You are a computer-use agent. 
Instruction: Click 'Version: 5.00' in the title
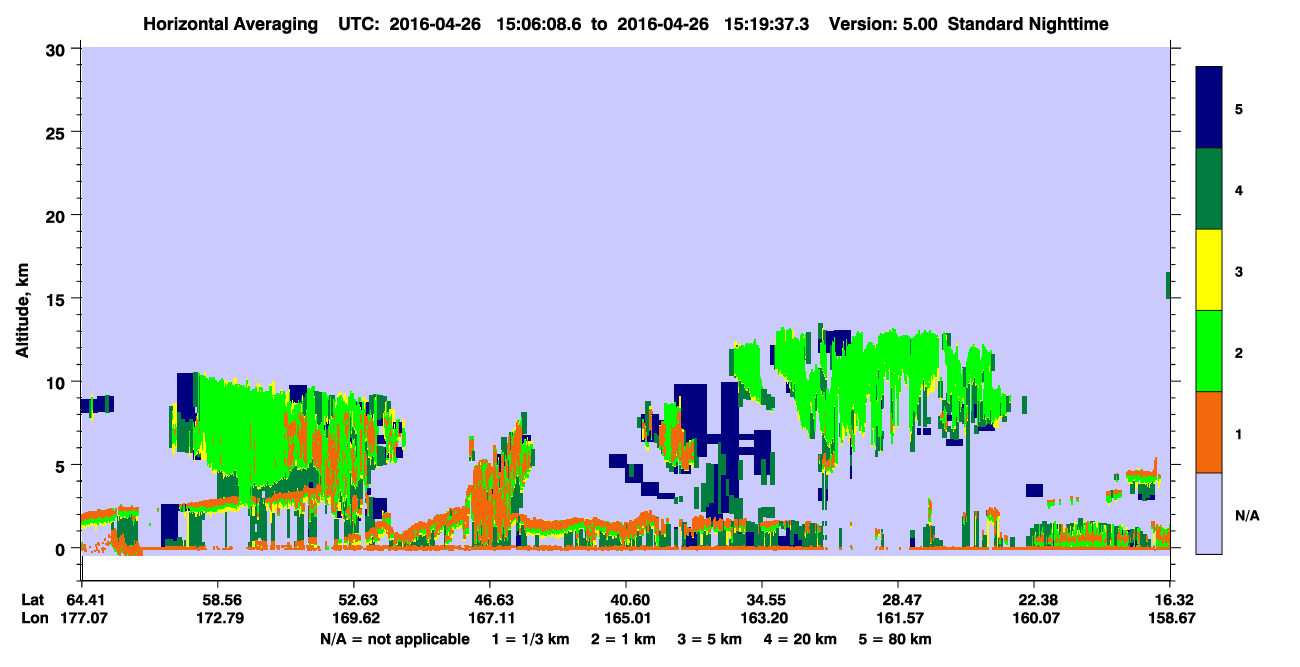(881, 23)
